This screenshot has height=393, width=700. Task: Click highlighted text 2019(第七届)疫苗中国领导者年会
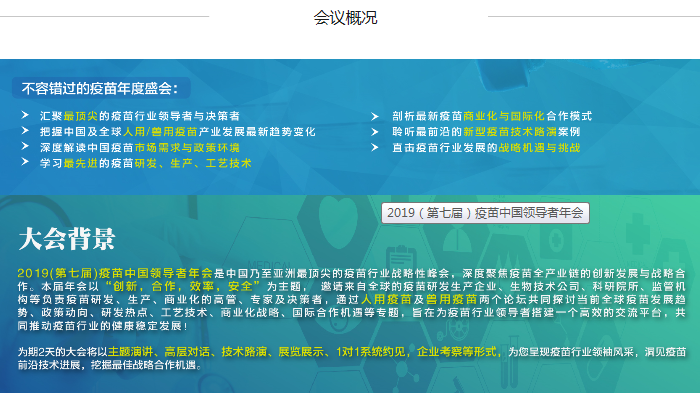(115, 273)
